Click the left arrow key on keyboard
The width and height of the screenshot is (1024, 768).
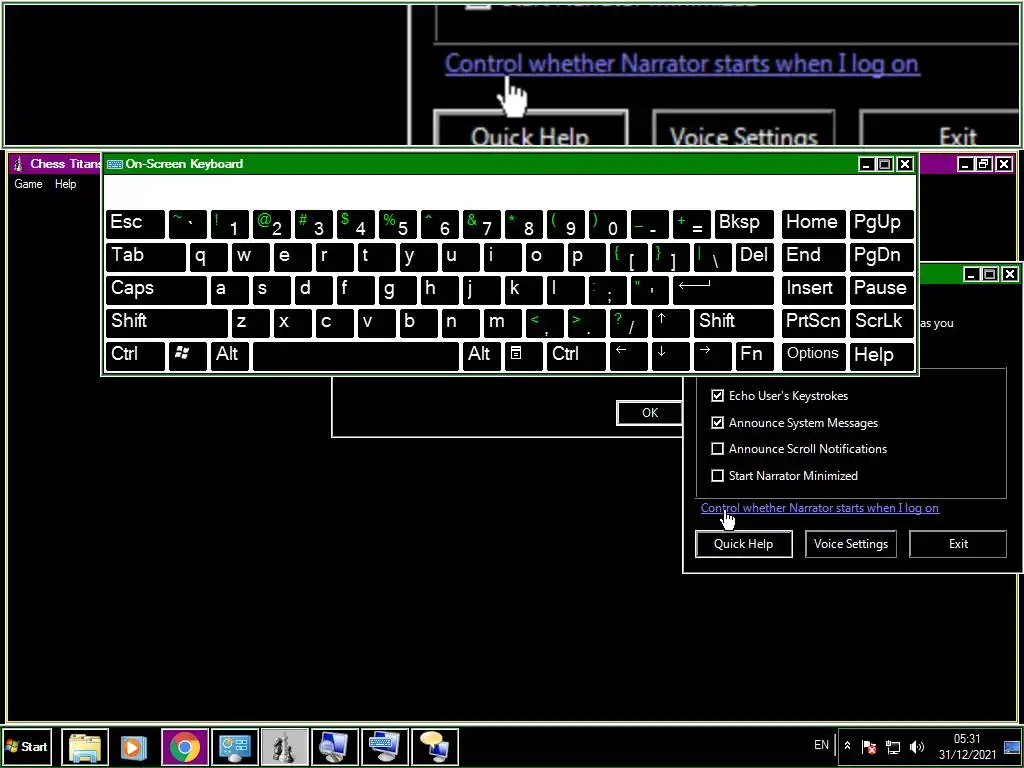click(628, 355)
